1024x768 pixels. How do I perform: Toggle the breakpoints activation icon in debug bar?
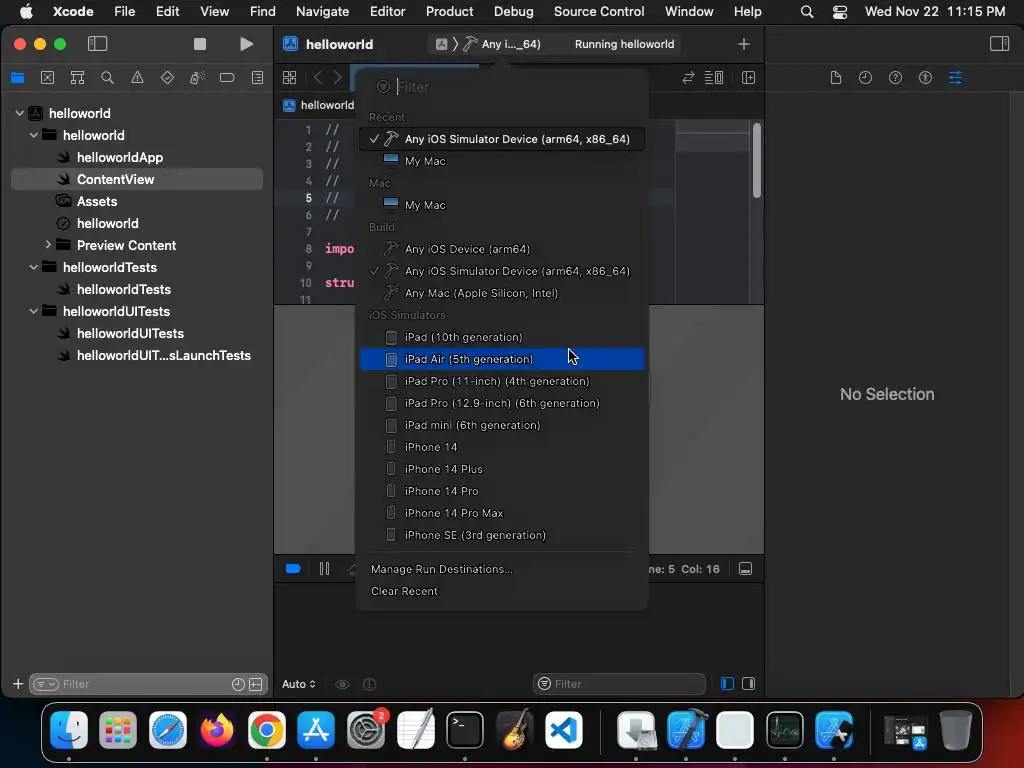point(293,569)
